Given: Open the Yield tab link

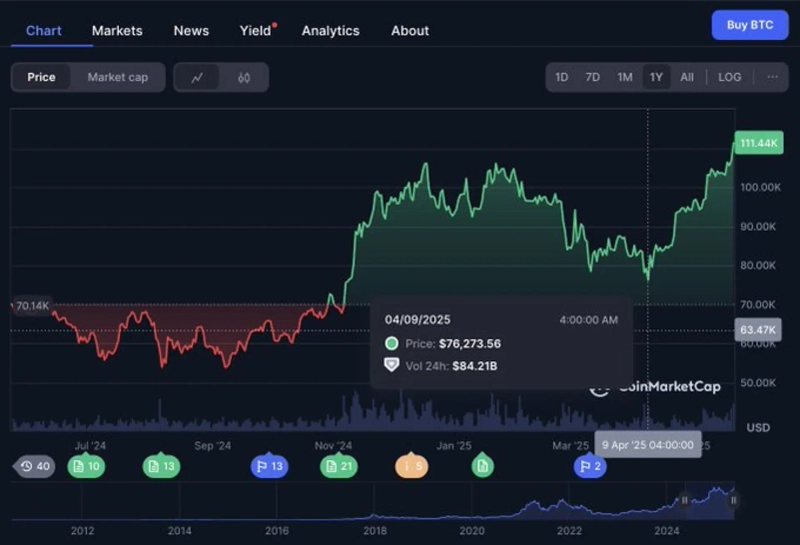Looking at the screenshot, I should coord(255,31).
